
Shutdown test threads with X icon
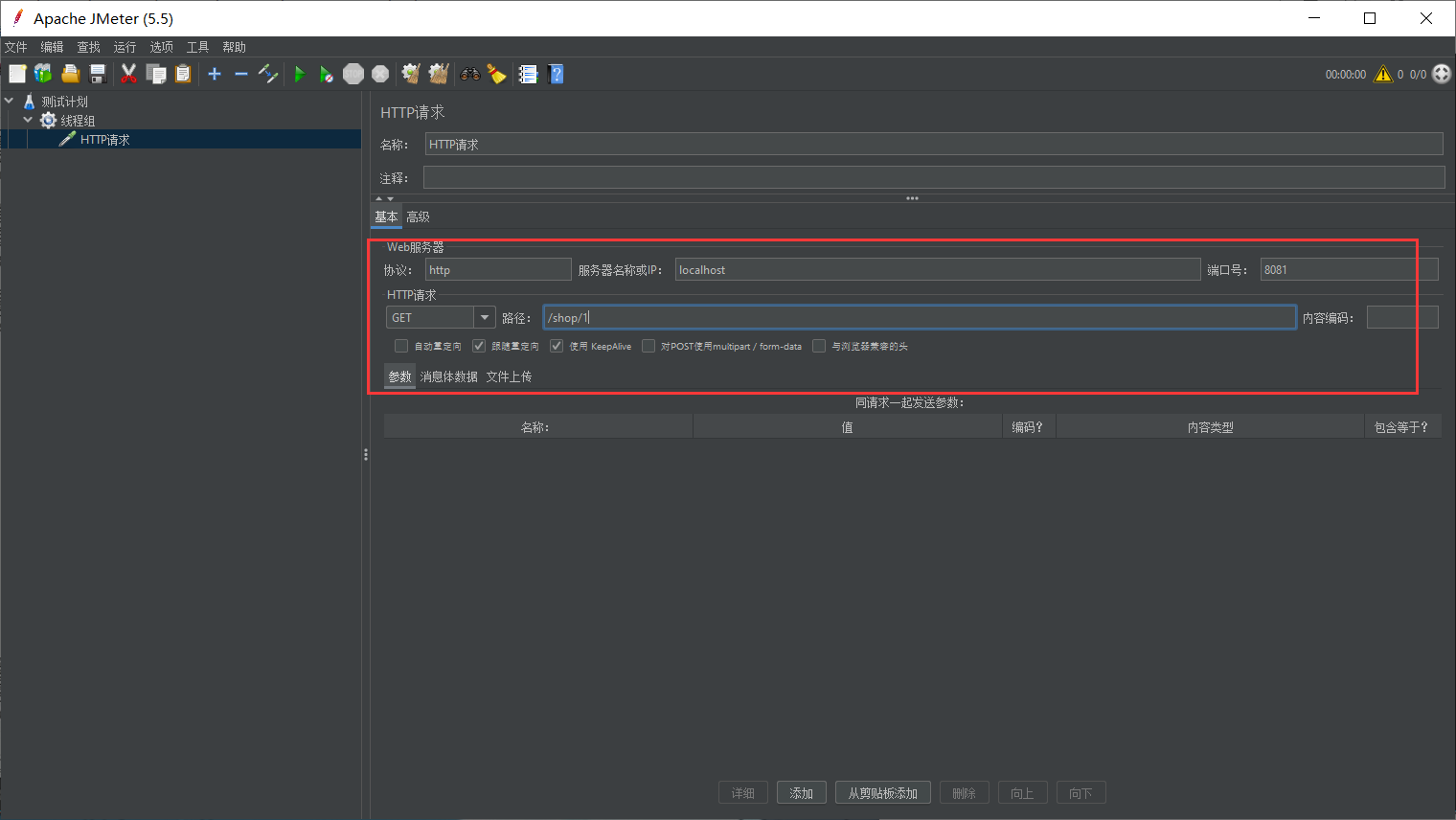(x=380, y=74)
